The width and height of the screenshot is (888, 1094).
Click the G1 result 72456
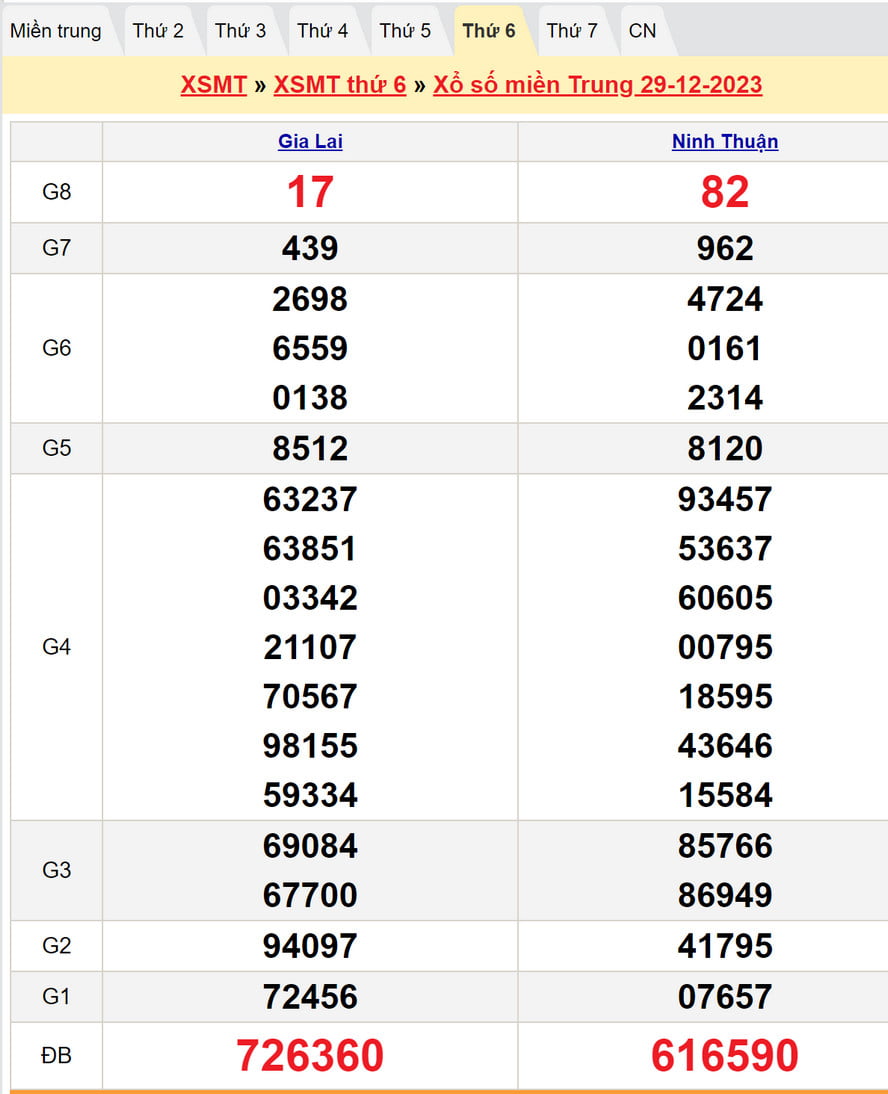click(310, 996)
